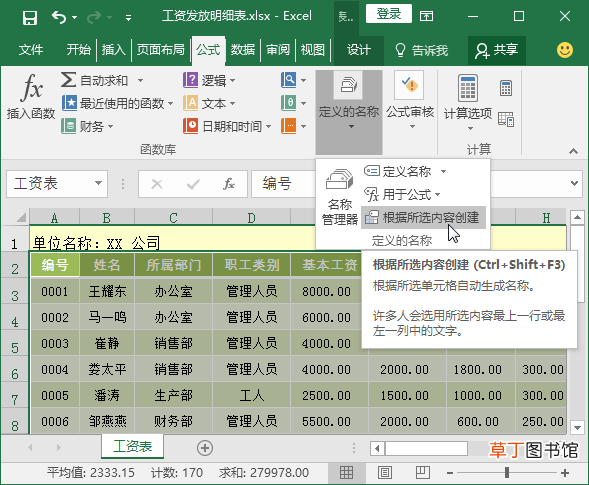Open the Customize Quick Access Toolbar arrow
This screenshot has height=485, width=589.
point(128,18)
